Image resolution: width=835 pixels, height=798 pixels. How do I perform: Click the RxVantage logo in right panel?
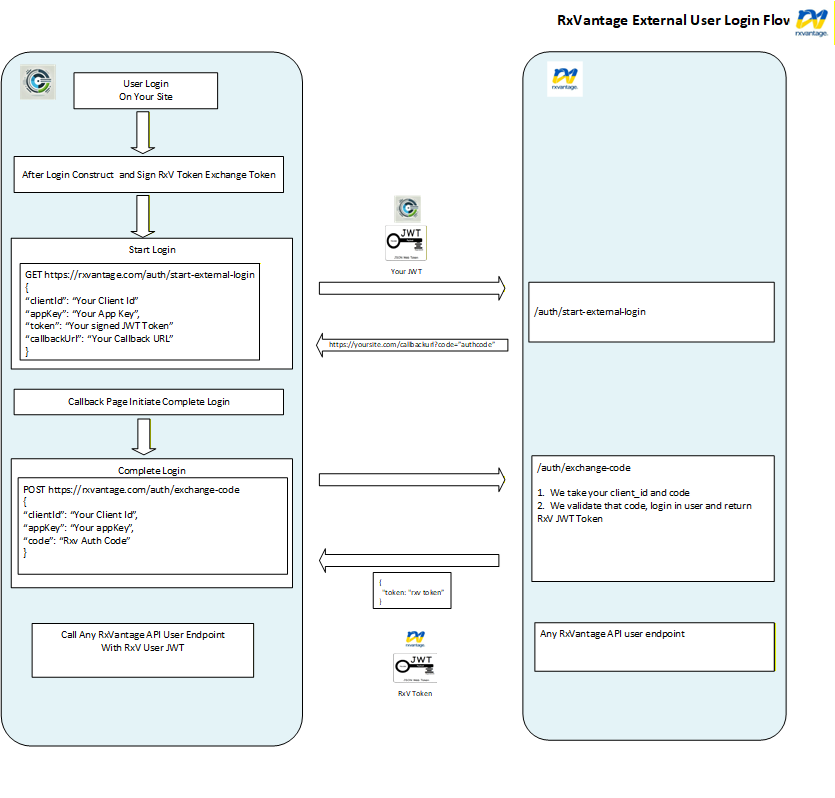click(565, 79)
